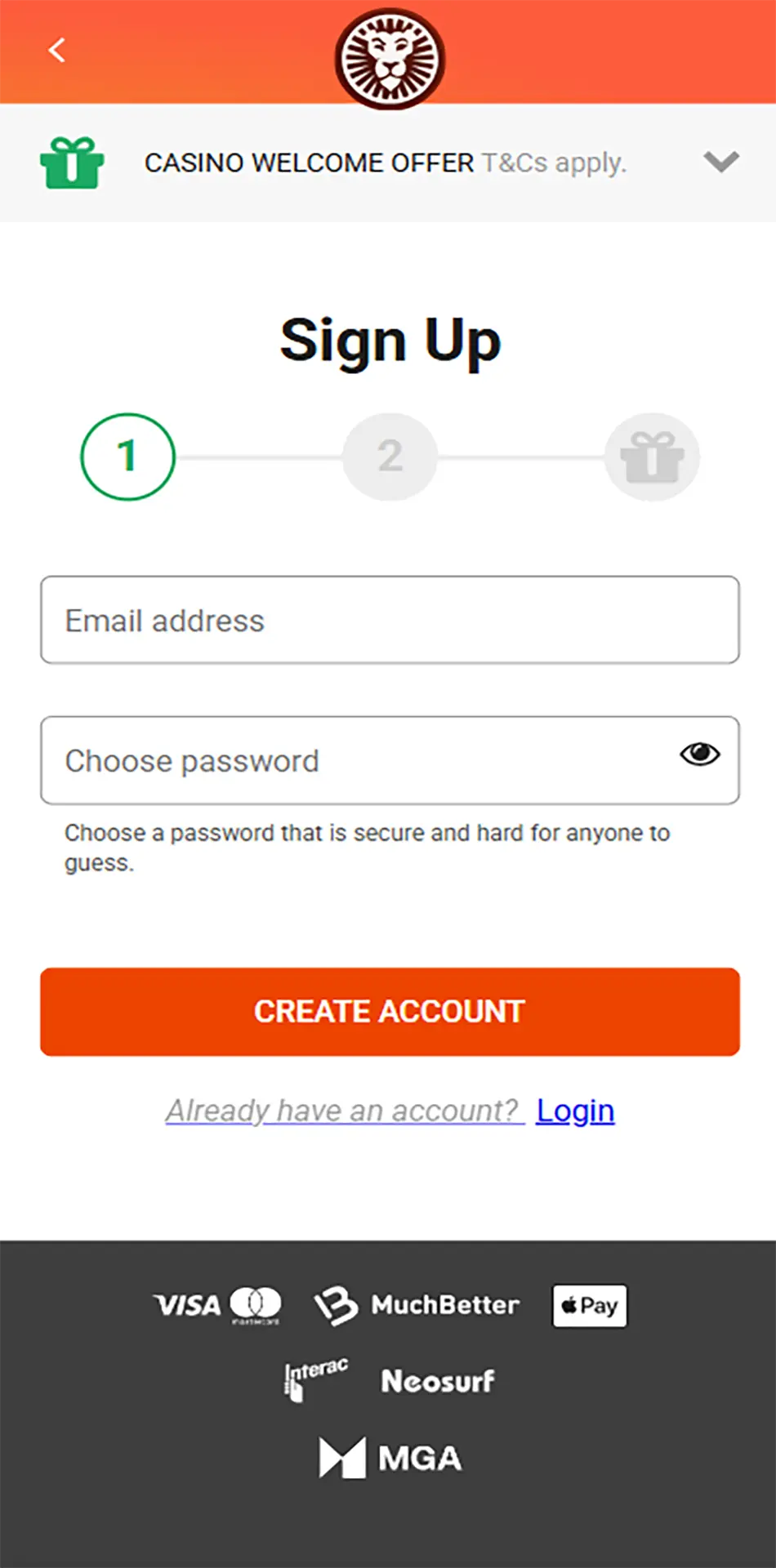This screenshot has height=1568, width=776.
Task: Open the T&Cs apply text
Action: coord(554,163)
